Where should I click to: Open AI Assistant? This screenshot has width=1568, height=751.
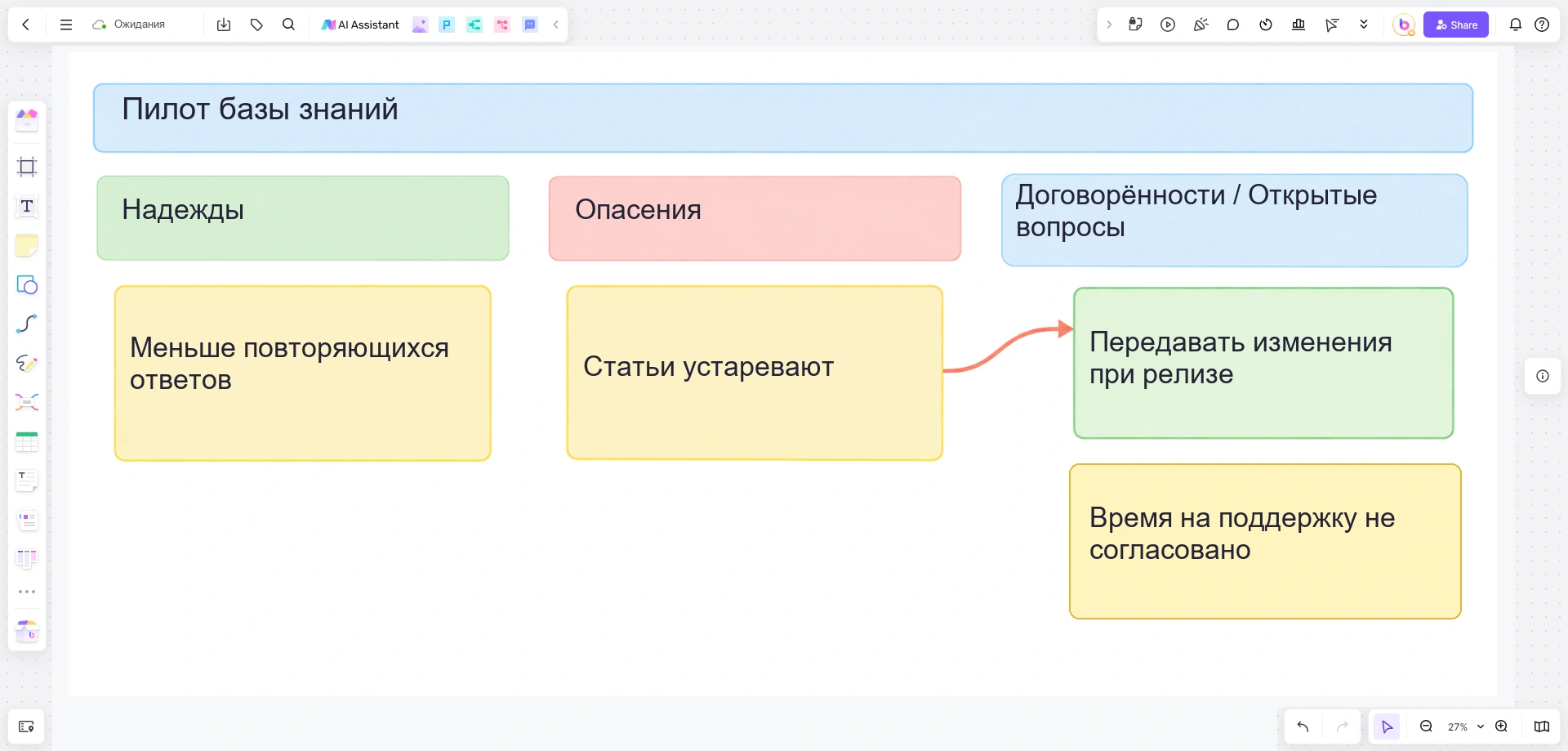point(360,25)
